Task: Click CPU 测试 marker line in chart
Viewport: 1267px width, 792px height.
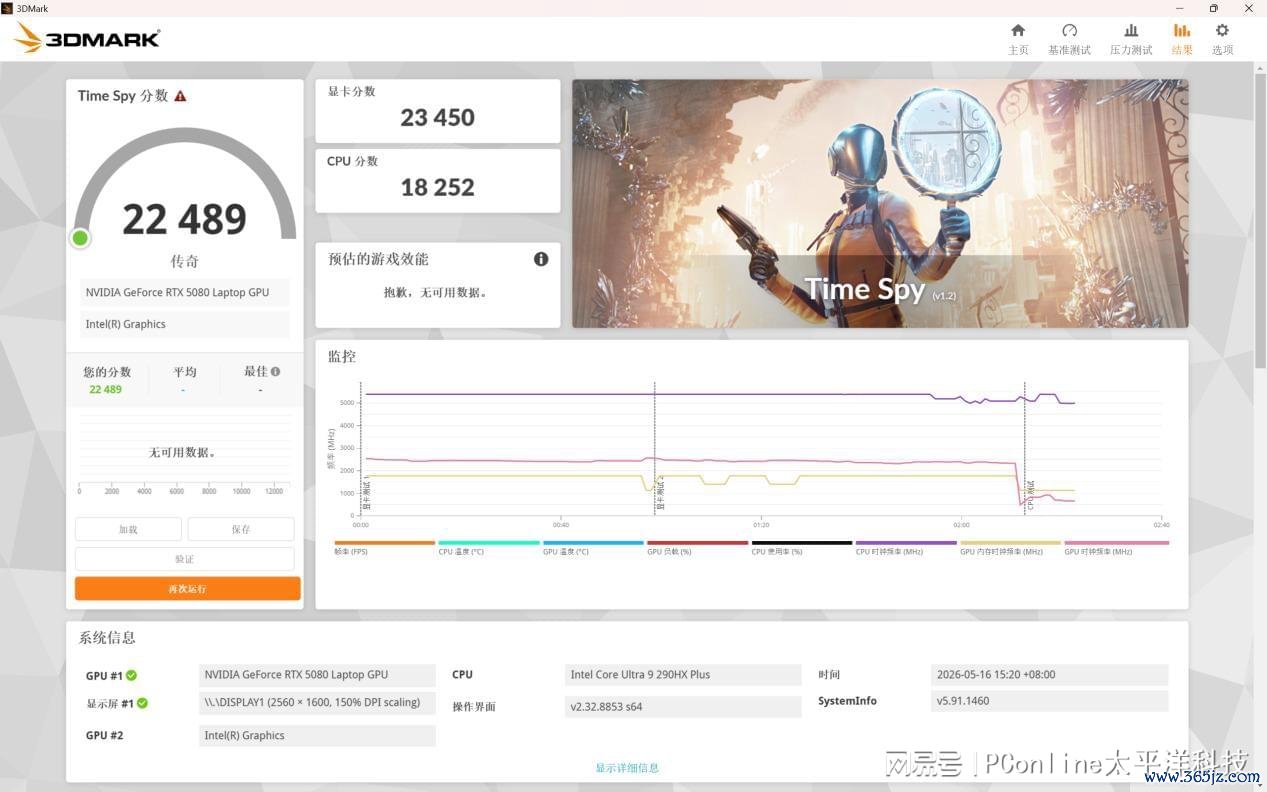Action: (1025, 448)
